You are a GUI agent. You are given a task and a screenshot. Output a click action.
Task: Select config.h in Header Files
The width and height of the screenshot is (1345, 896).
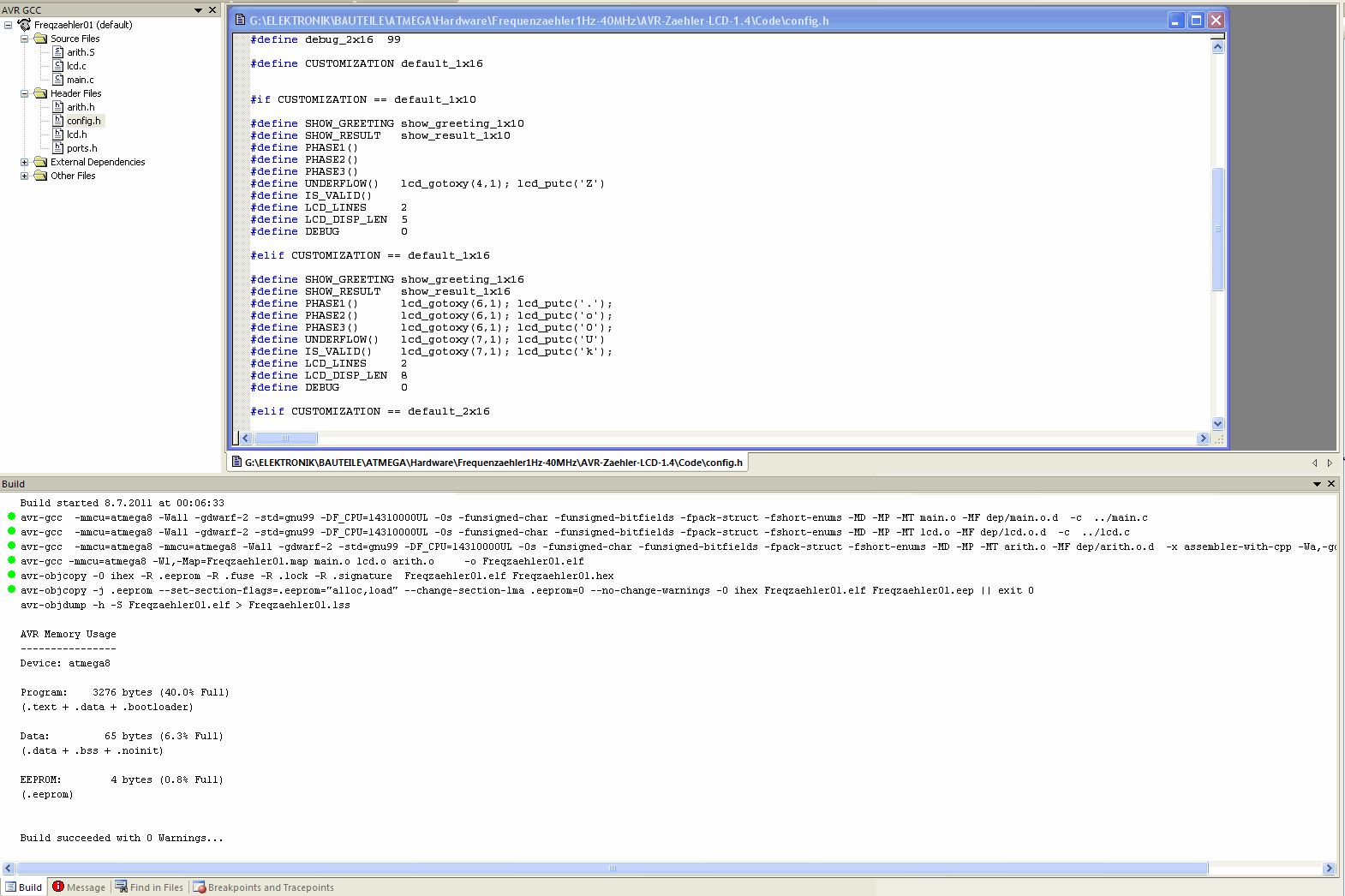[84, 121]
